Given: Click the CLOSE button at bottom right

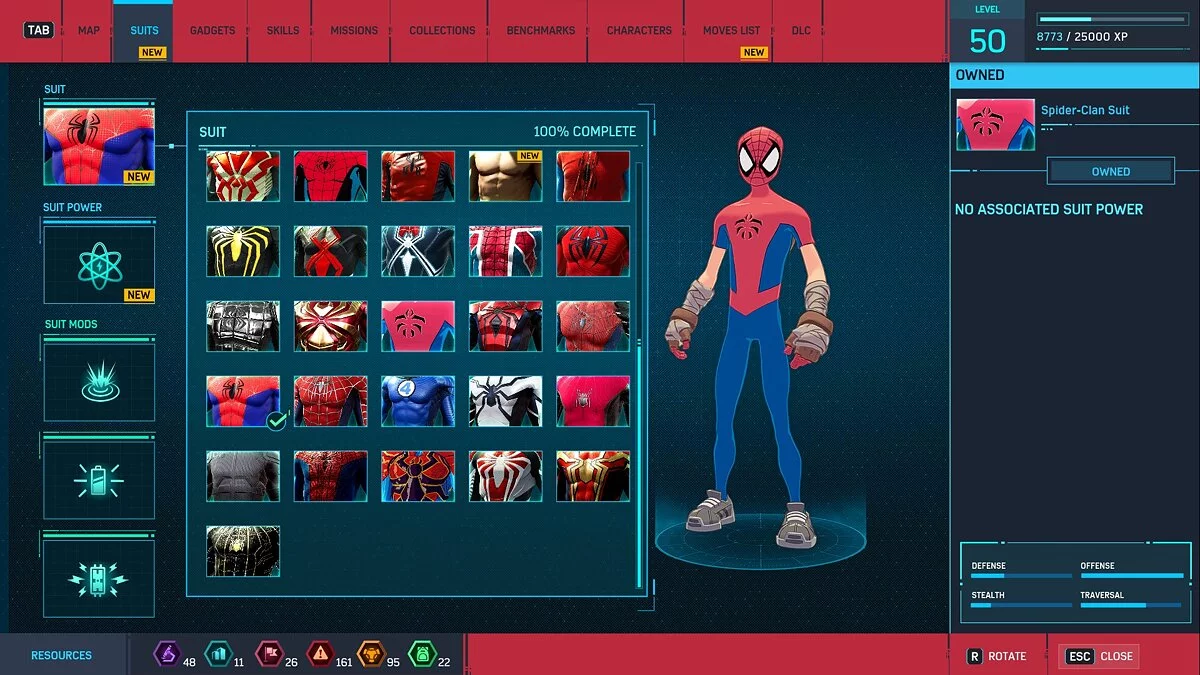Looking at the screenshot, I should [x=1099, y=656].
